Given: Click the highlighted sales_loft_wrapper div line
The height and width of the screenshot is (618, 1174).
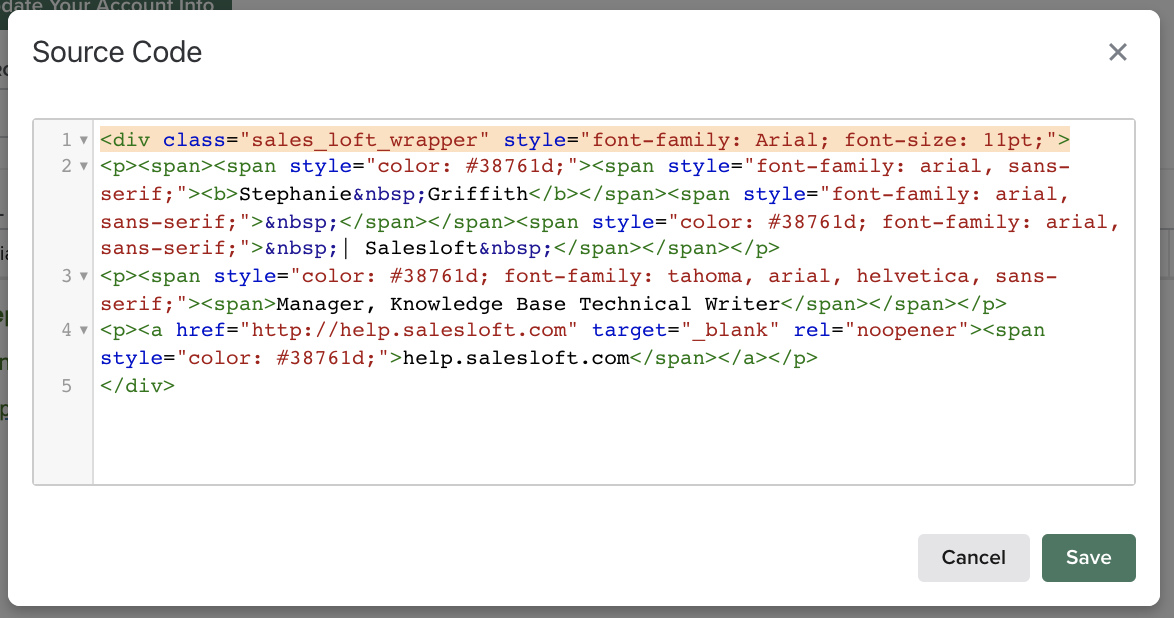Looking at the screenshot, I should click(x=400, y=140).
